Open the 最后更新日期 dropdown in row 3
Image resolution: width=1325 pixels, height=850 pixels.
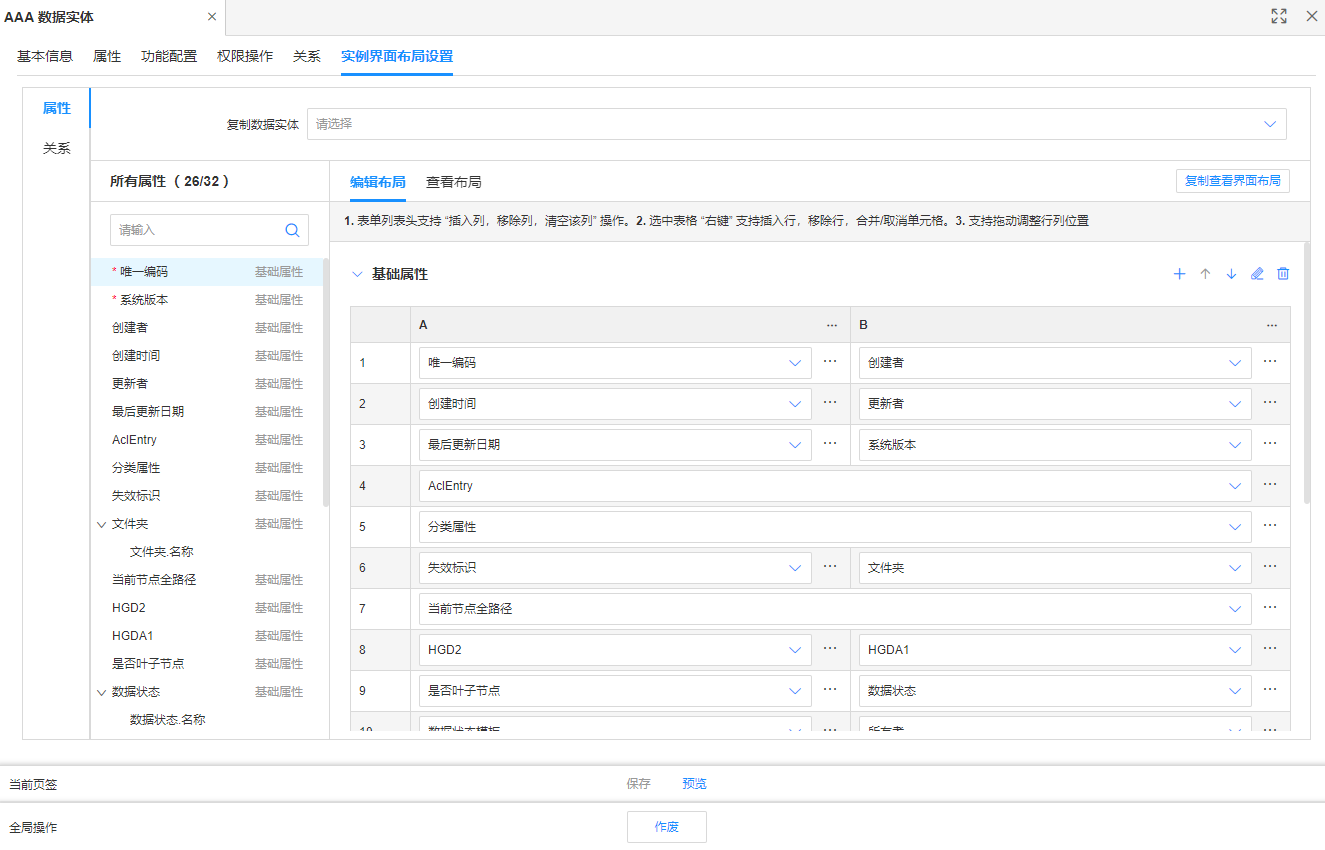pos(615,445)
